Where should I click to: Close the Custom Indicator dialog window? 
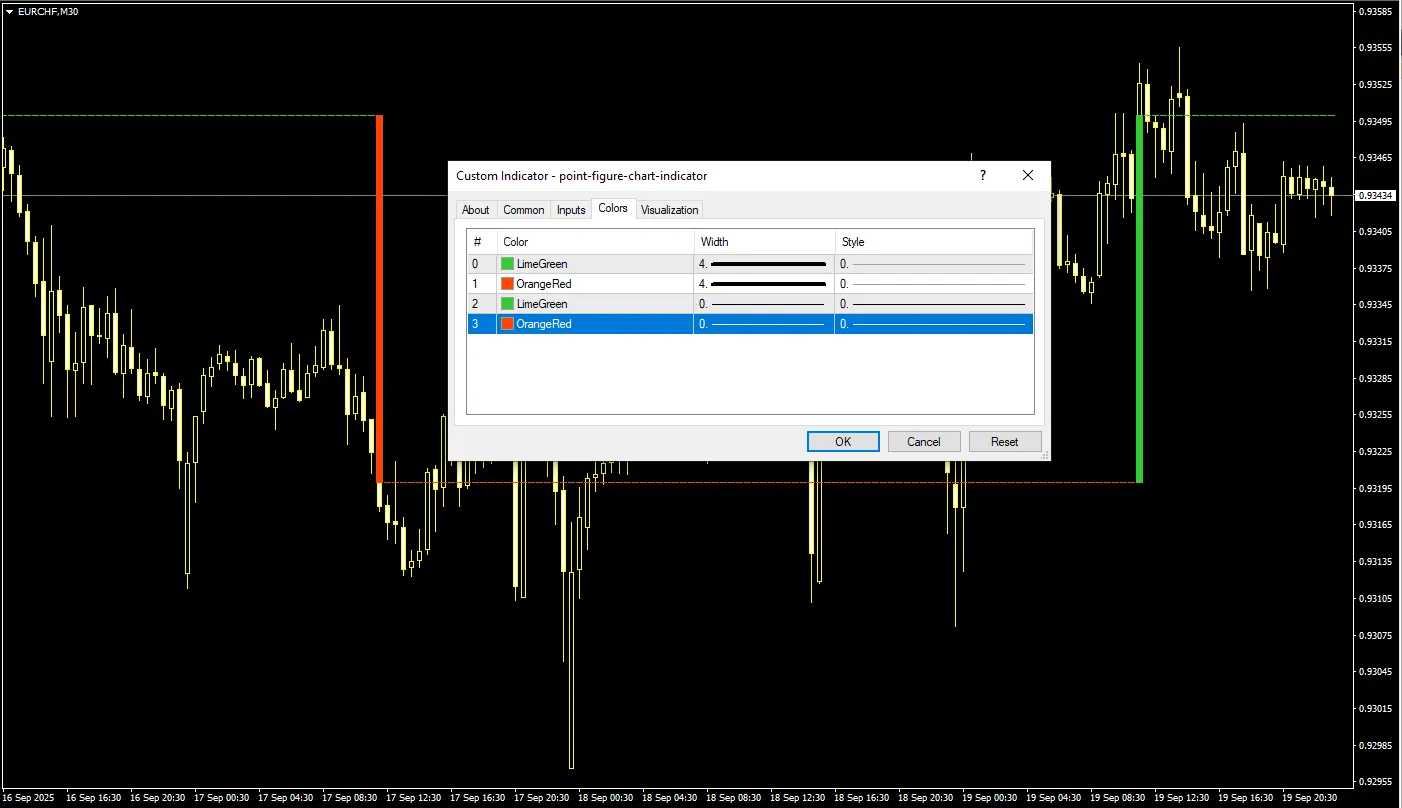coord(1028,175)
